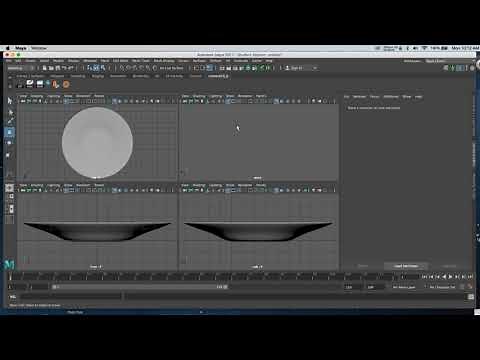
Task: Click the Copy Tab button
Action: (449, 266)
